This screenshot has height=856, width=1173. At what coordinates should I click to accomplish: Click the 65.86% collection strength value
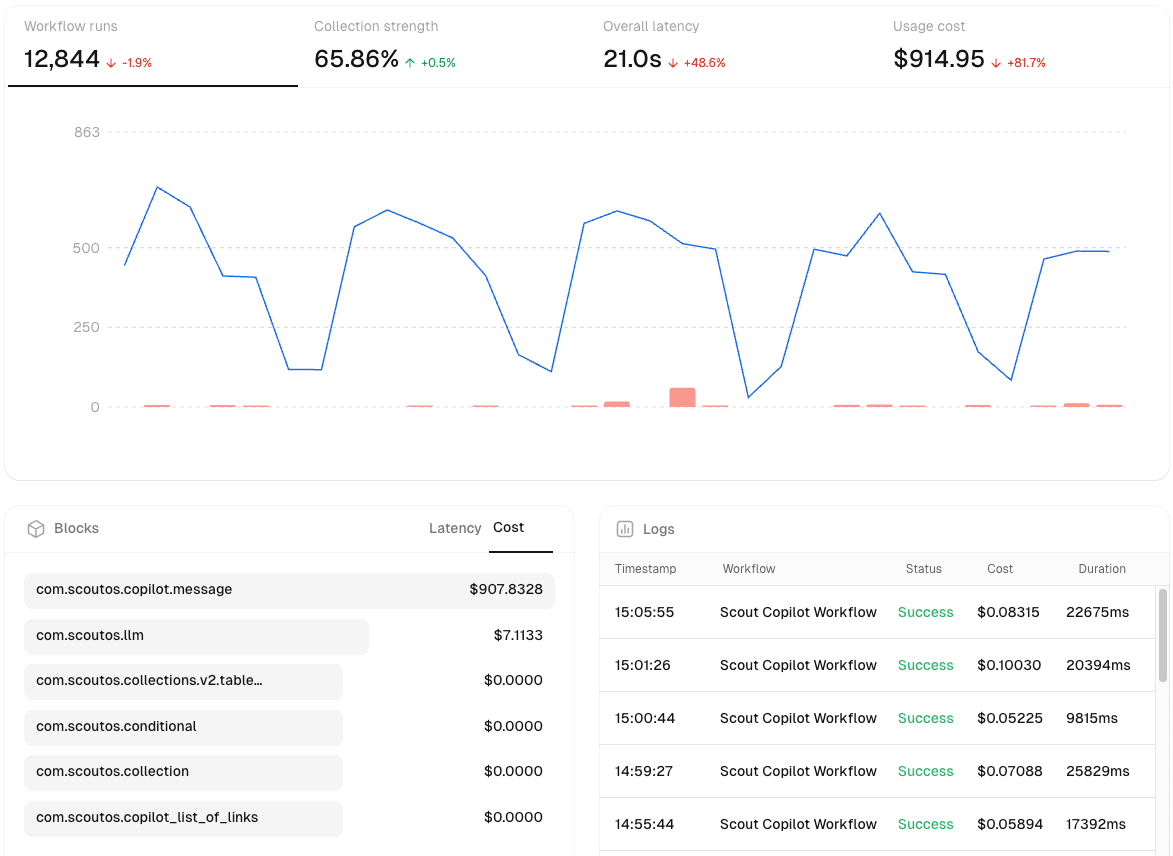[356, 59]
